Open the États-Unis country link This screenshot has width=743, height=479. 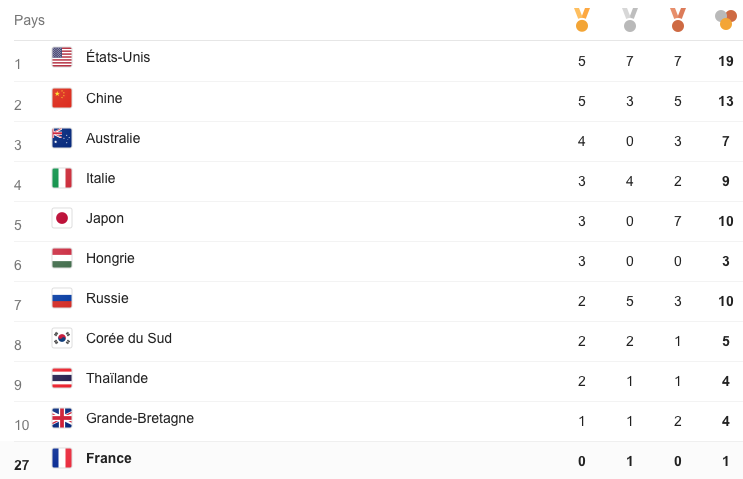[118, 58]
